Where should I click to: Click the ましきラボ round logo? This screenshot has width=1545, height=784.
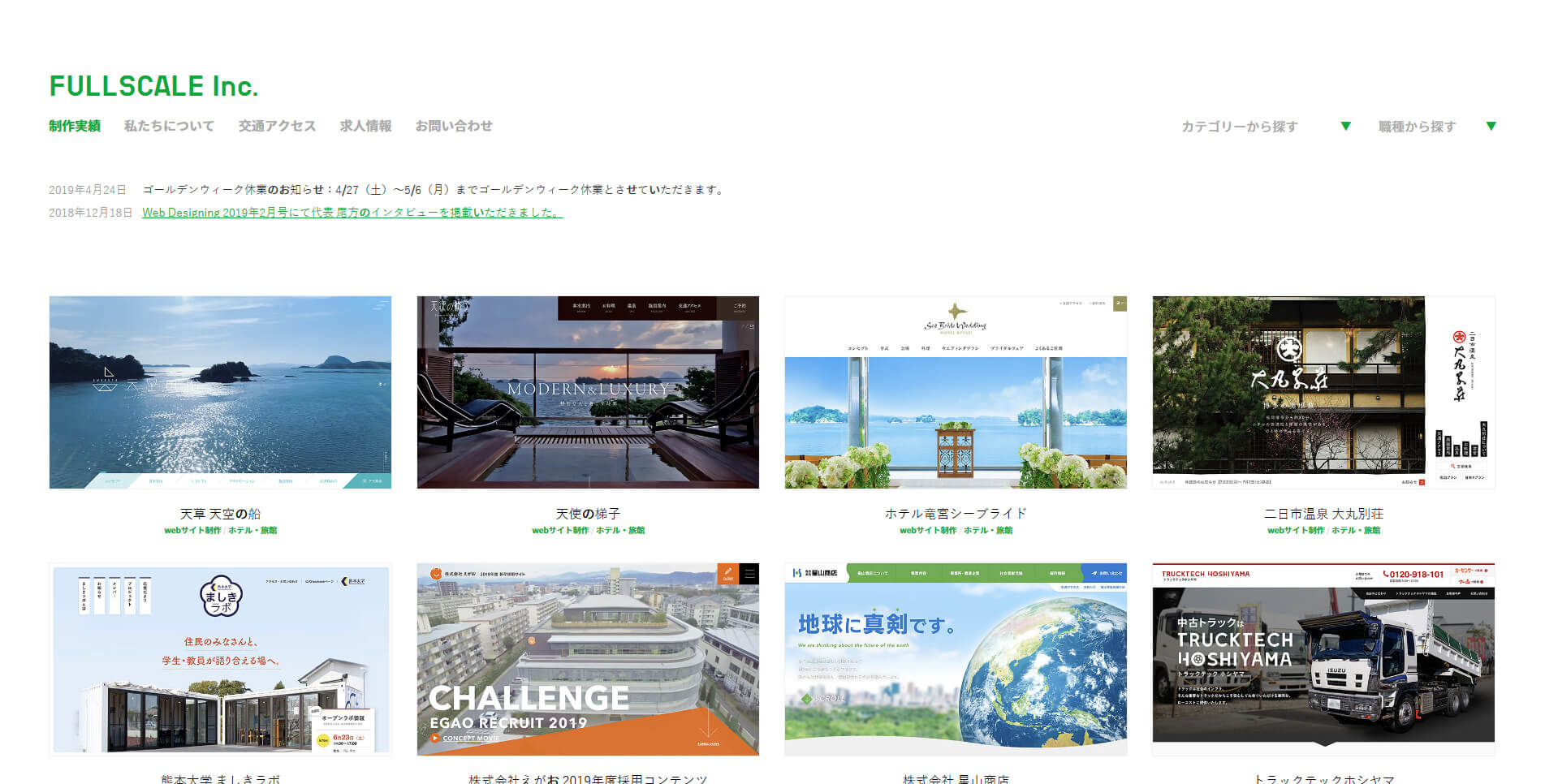point(221,597)
